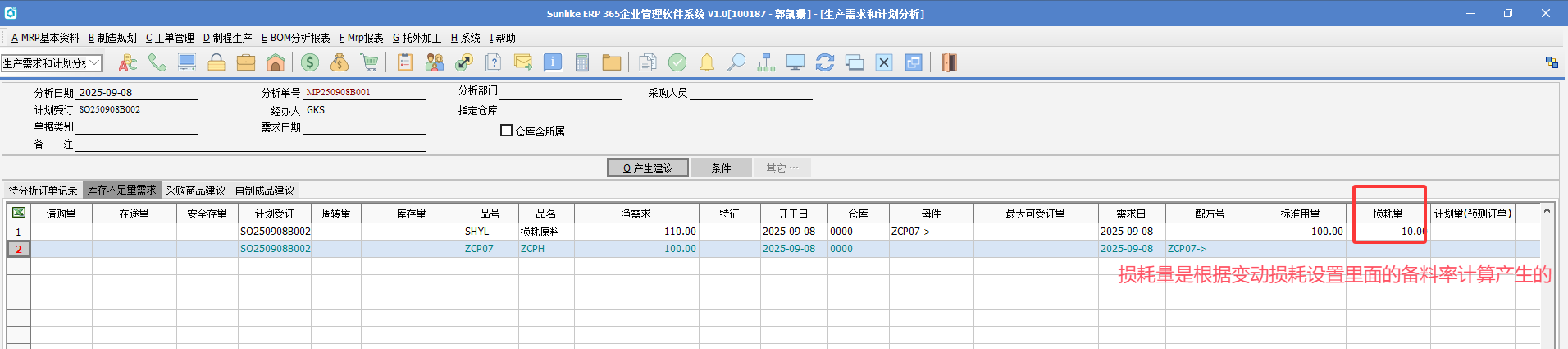Toggle the 仓库含所属 checkbox
The height and width of the screenshot is (349, 1568).
[506, 131]
